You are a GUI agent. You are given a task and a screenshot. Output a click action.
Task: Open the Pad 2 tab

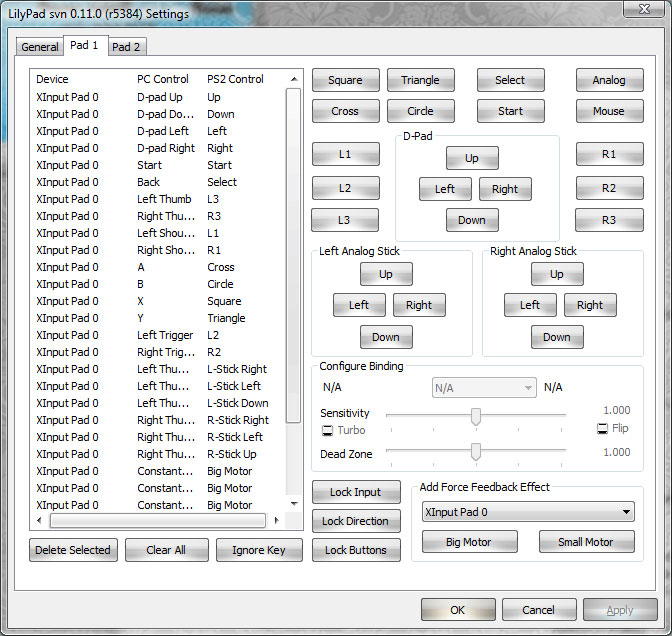click(126, 47)
